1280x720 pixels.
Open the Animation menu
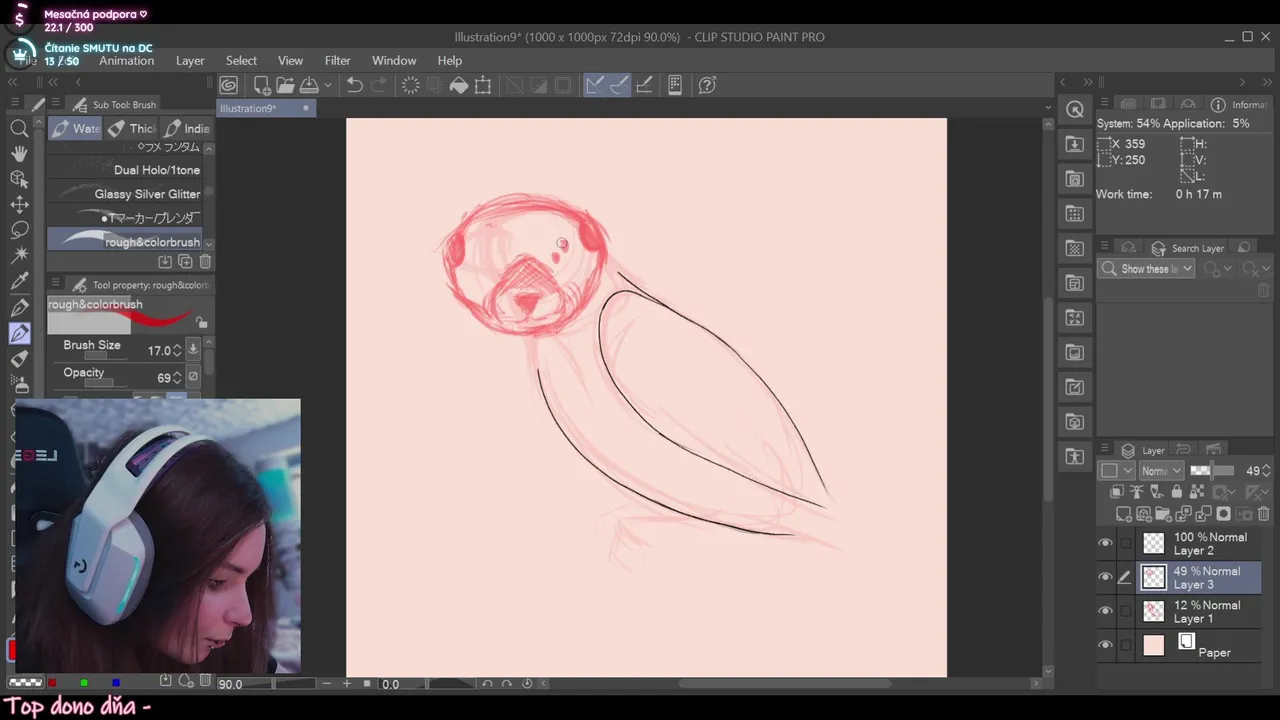(x=126, y=61)
